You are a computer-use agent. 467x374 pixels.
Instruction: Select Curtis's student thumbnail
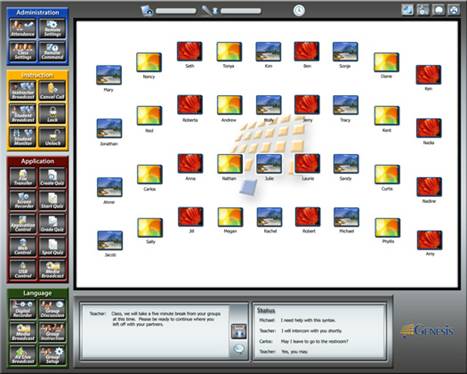click(387, 174)
